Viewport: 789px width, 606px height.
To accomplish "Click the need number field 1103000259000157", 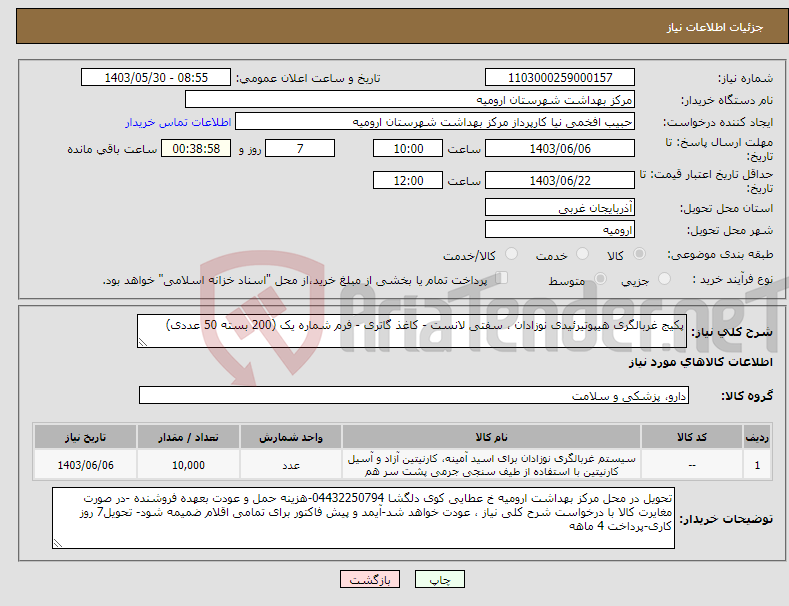I will click(x=560, y=78).
